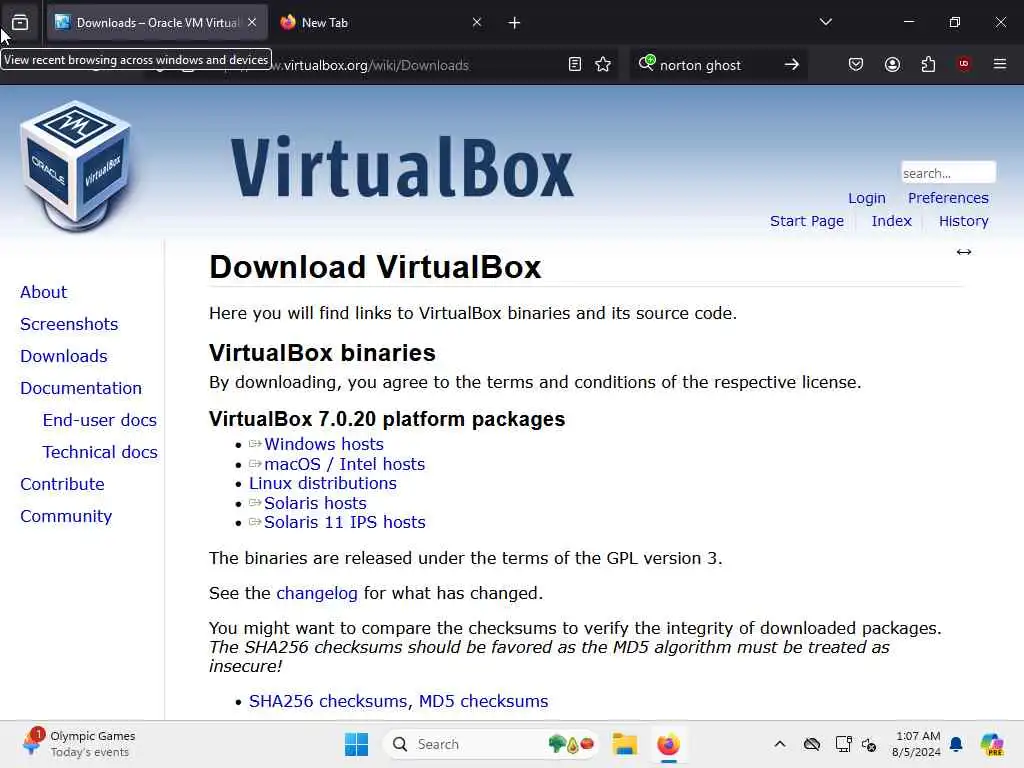
Task: Open Copilot preview icon on taskbar
Action: 992,744
